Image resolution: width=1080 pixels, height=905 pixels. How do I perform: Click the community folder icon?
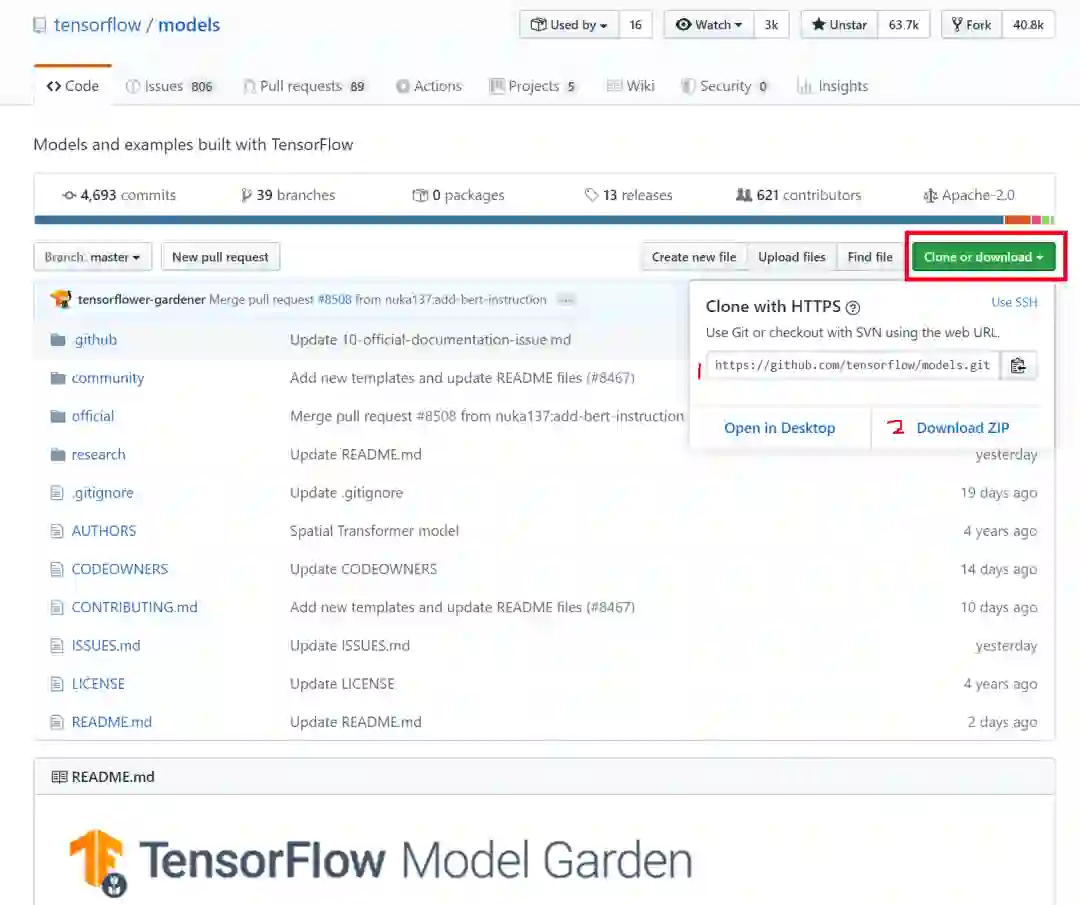[58, 378]
